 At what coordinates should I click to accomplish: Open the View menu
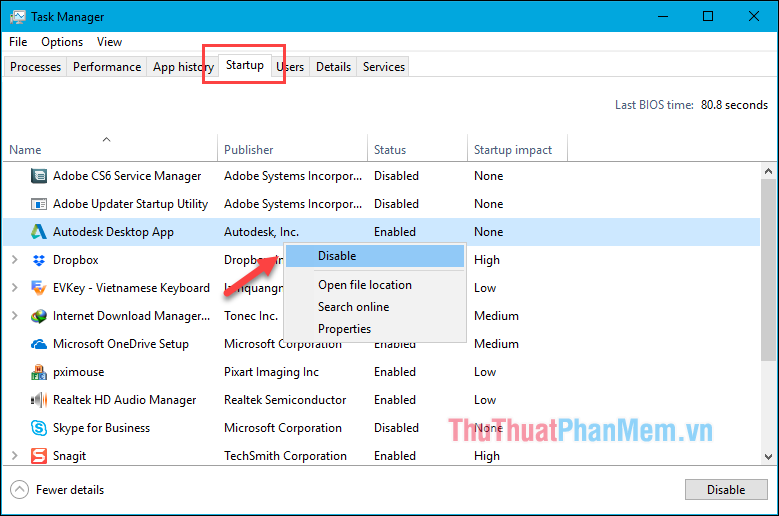pos(109,42)
